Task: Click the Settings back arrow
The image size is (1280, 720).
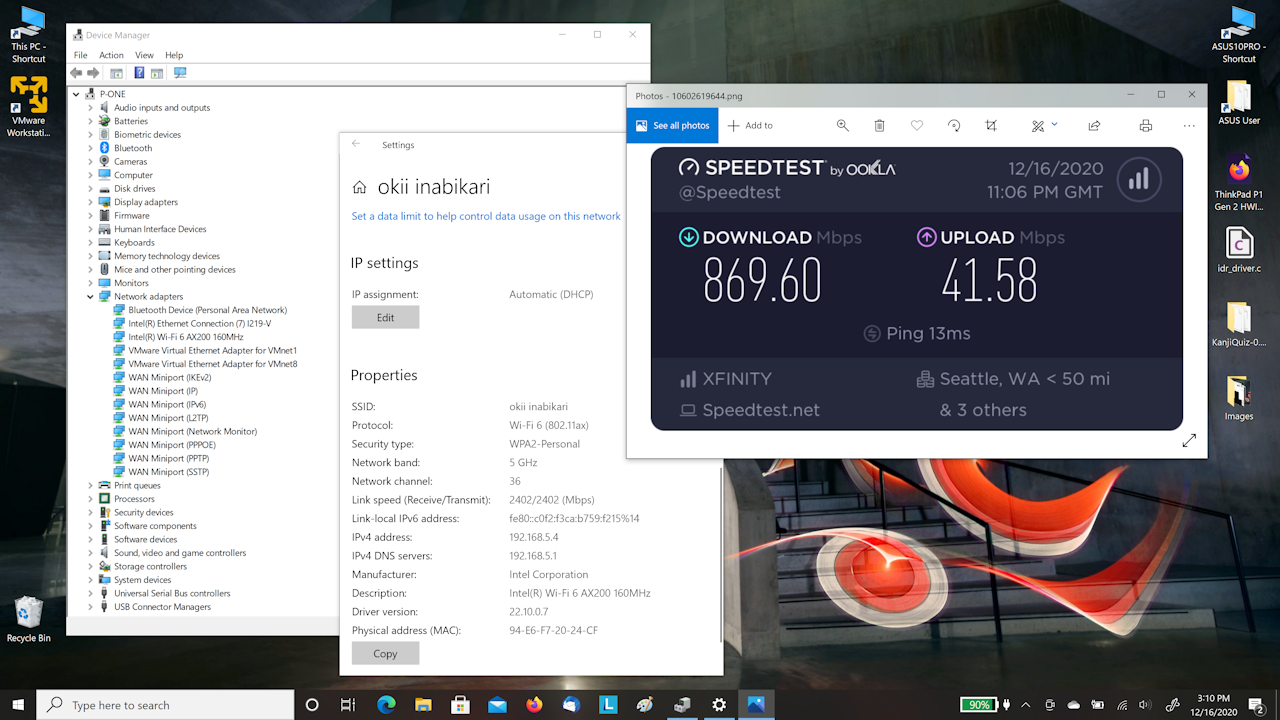Action: pos(356,144)
